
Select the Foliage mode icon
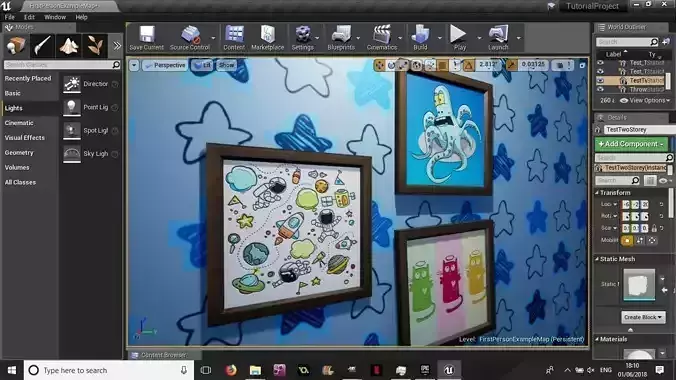pyautogui.click(x=95, y=45)
